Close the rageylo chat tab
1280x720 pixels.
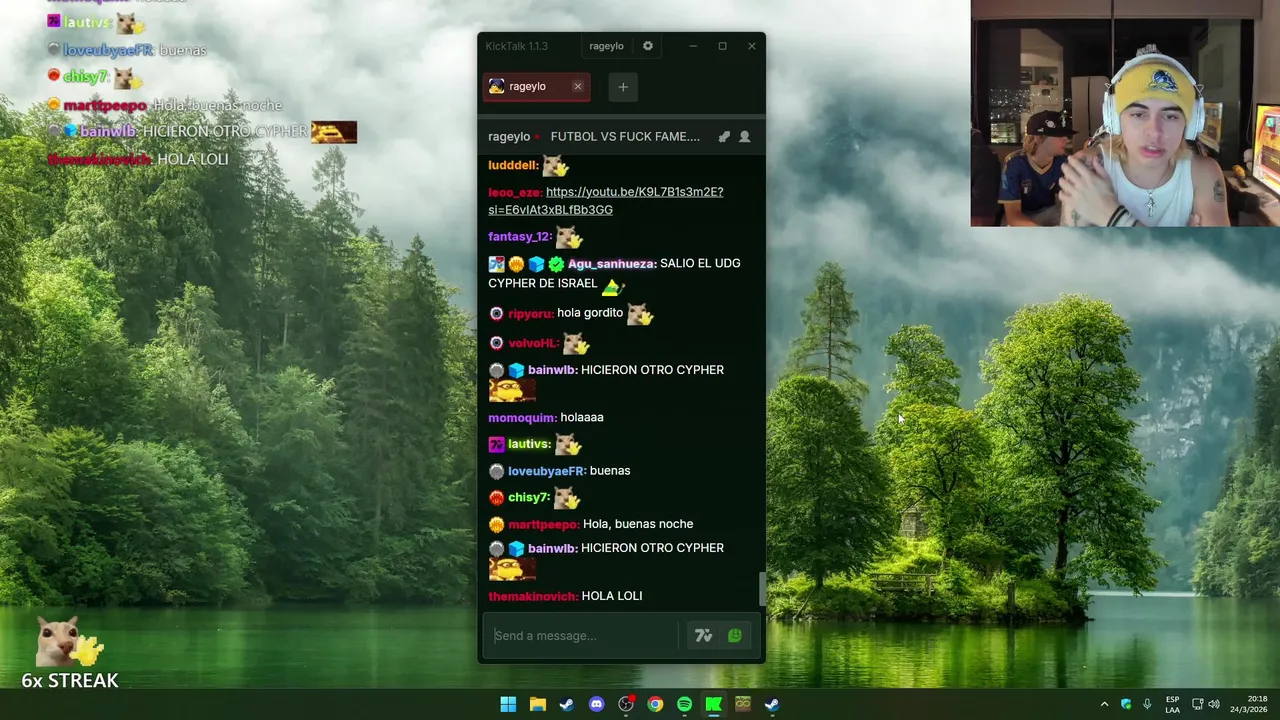pos(577,87)
